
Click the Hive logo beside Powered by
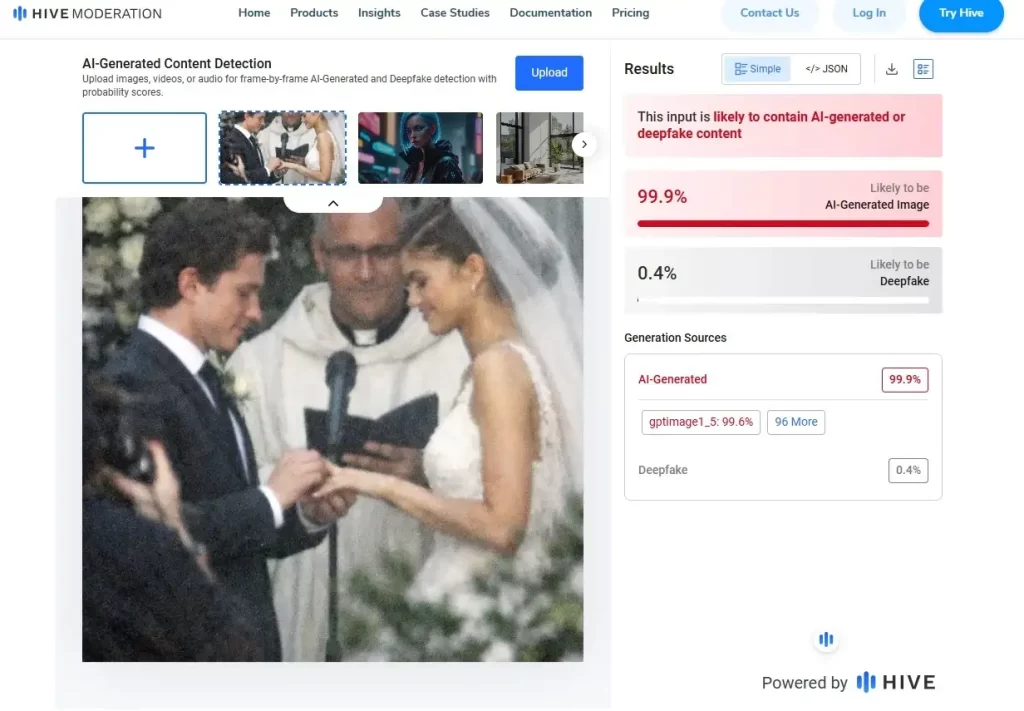[896, 683]
